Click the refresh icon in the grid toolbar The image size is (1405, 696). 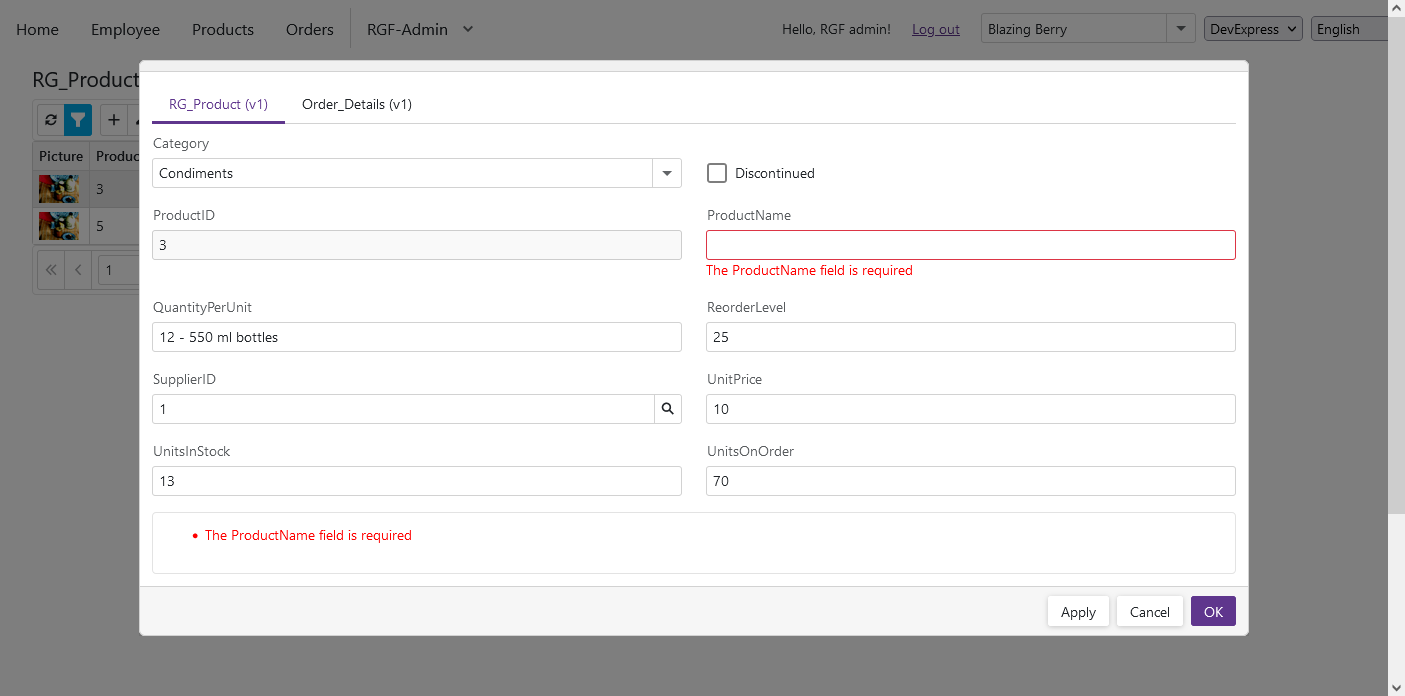(x=50, y=120)
